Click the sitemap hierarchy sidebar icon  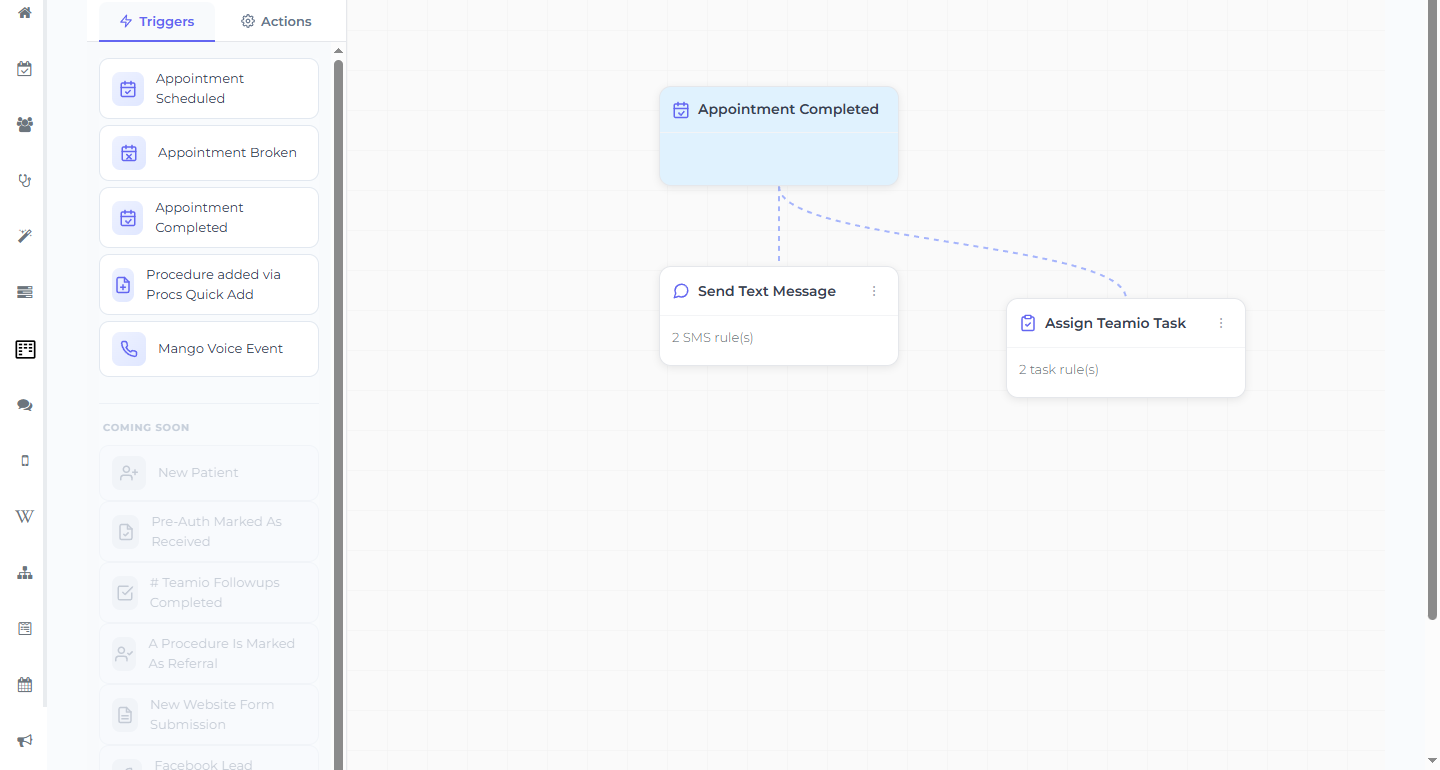[x=25, y=573]
